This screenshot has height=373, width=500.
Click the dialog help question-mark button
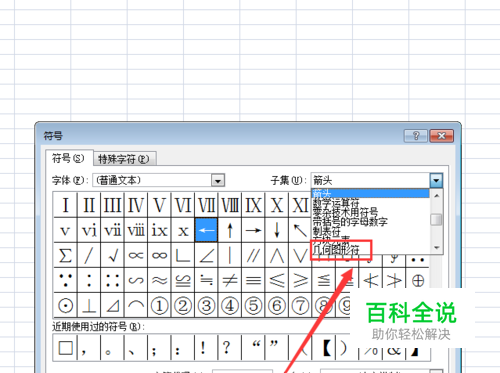click(x=416, y=136)
